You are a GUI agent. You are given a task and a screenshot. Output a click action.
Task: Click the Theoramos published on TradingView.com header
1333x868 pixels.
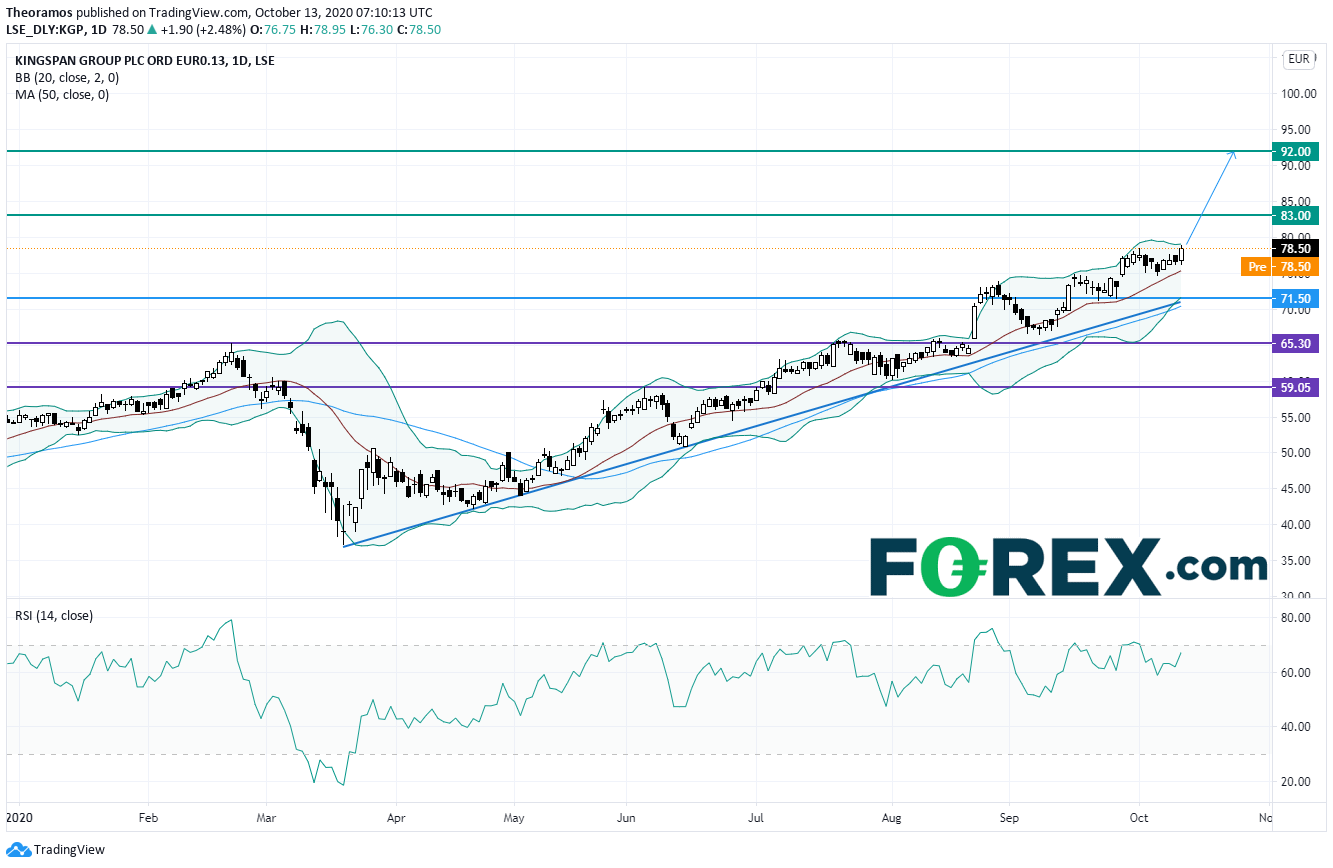pyautogui.click(x=220, y=13)
